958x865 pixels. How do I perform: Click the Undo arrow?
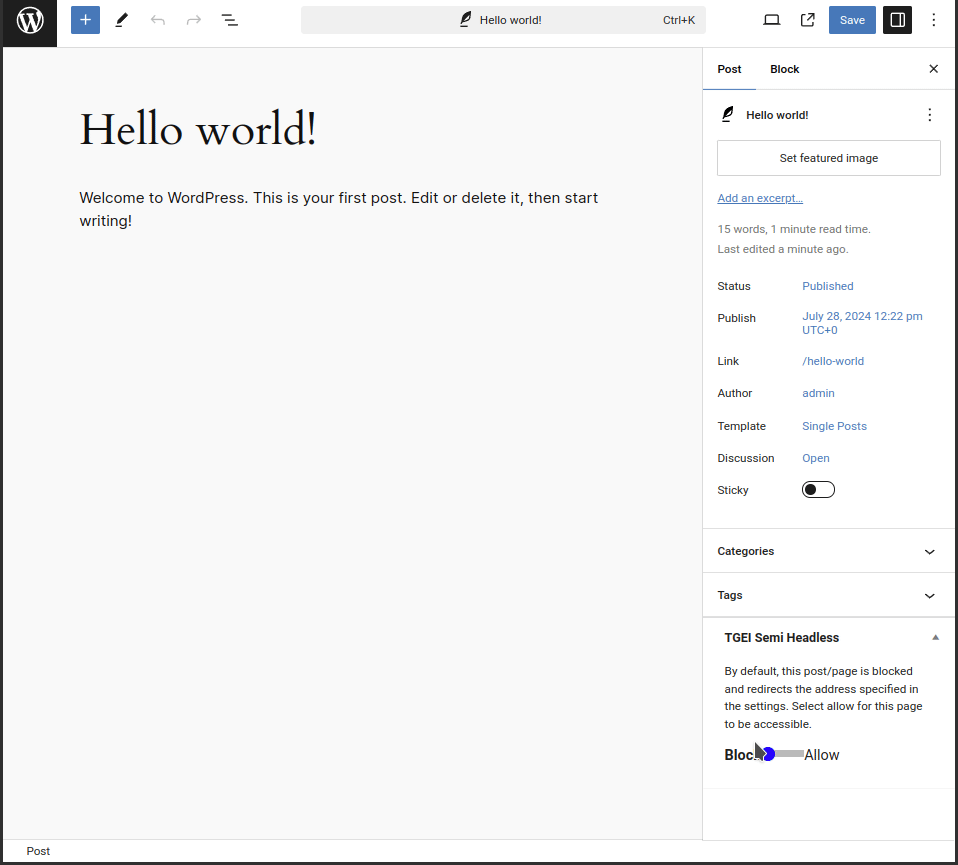[158, 20]
